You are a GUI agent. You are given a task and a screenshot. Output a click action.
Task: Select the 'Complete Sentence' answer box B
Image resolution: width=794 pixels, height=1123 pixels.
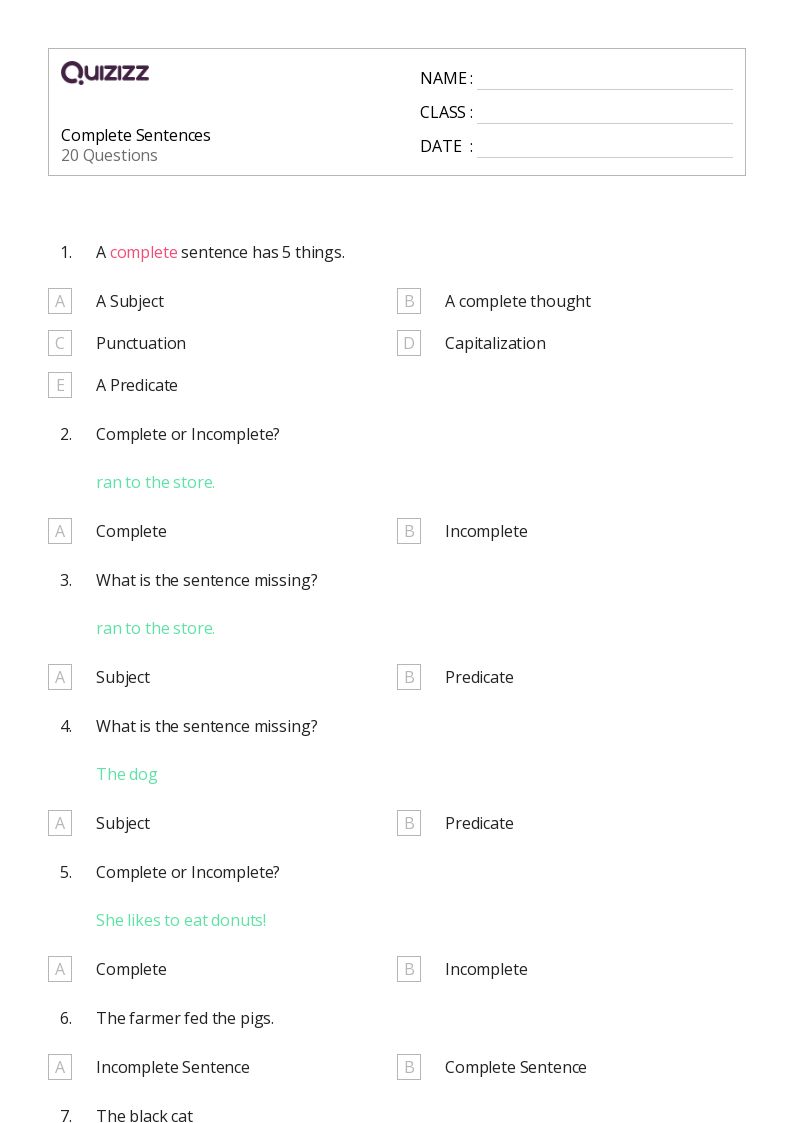pyautogui.click(x=409, y=1067)
